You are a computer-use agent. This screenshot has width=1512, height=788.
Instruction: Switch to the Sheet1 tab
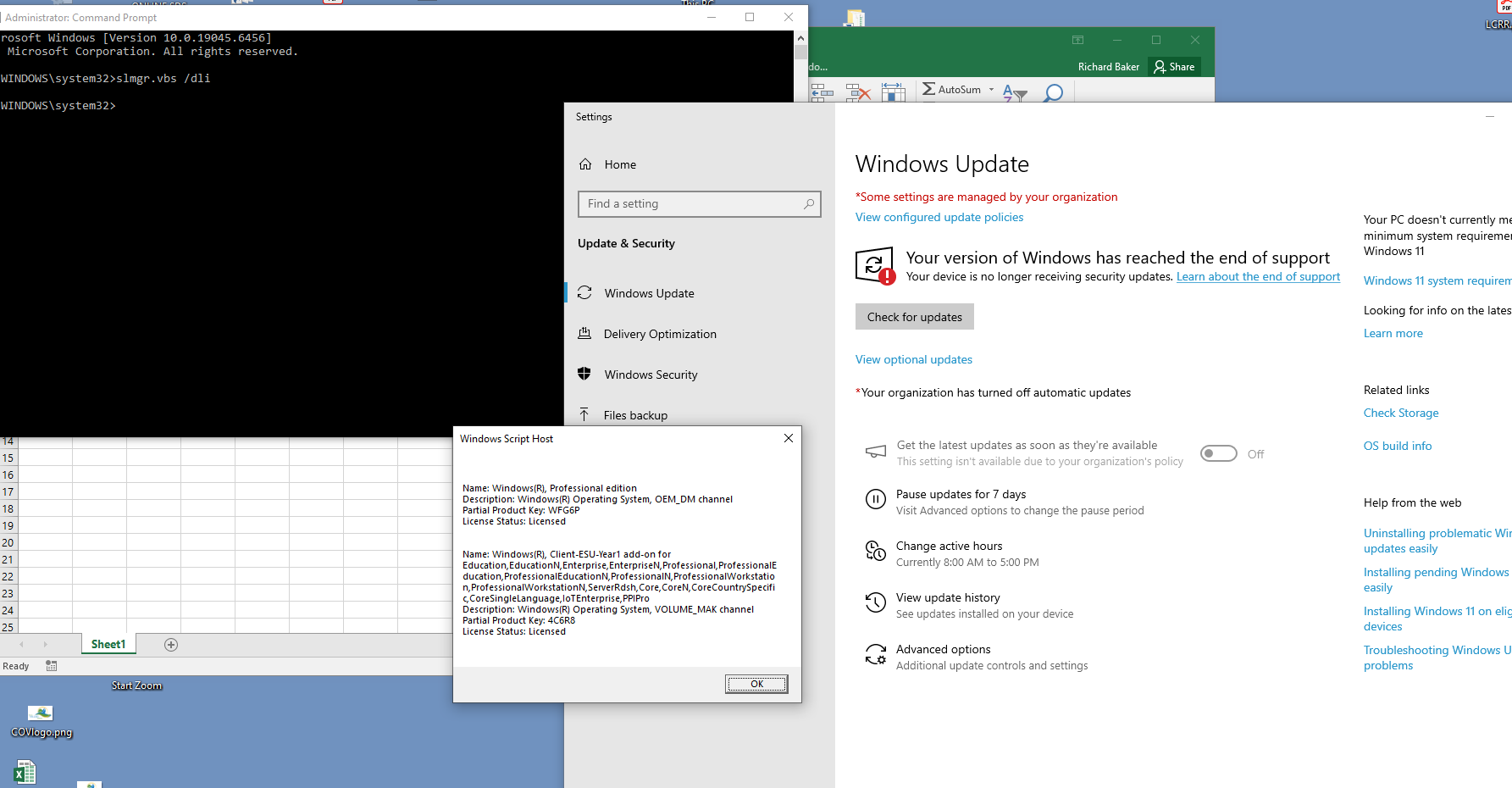click(108, 644)
